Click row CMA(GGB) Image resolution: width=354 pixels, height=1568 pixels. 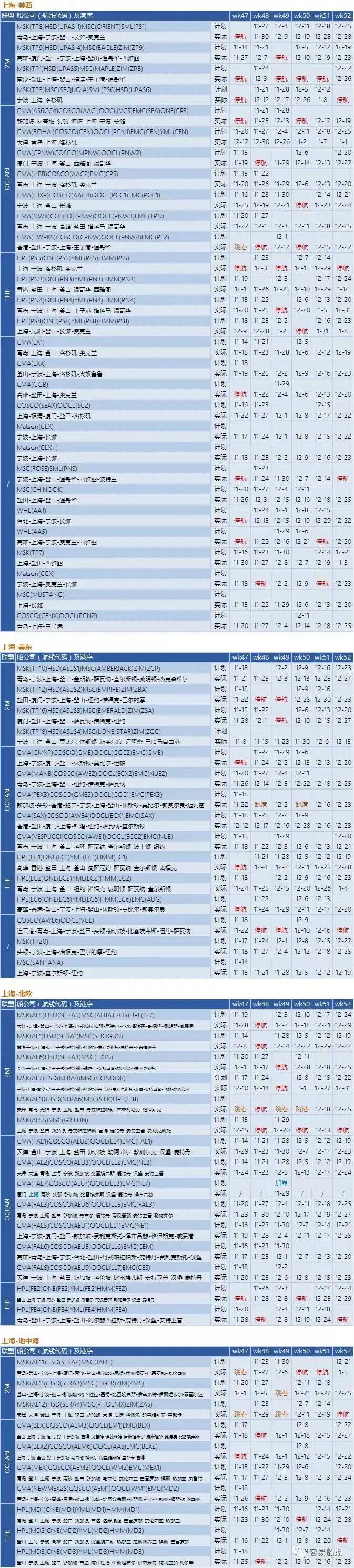(x=113, y=384)
